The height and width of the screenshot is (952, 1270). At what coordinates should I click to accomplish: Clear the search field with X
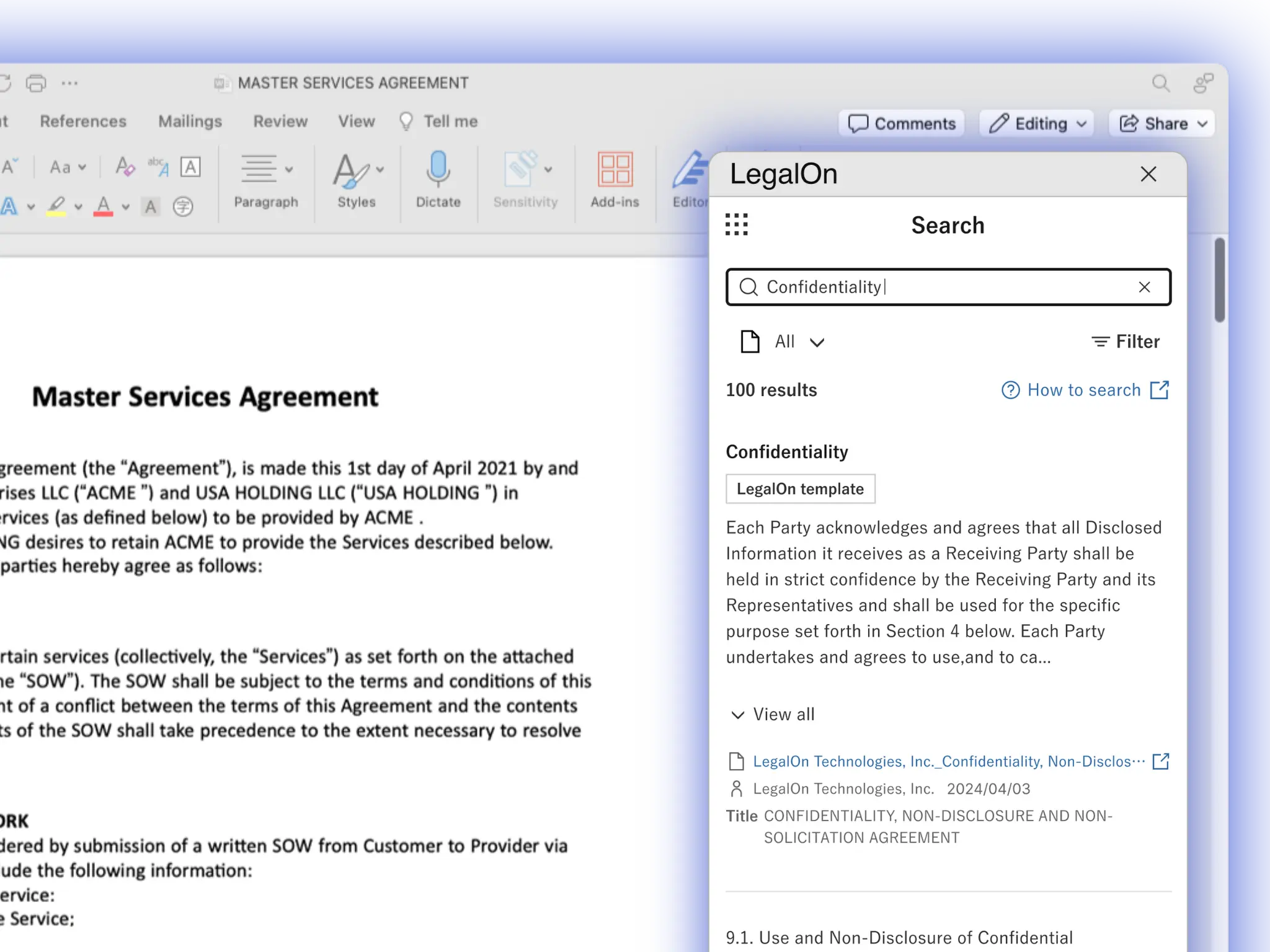point(1145,287)
